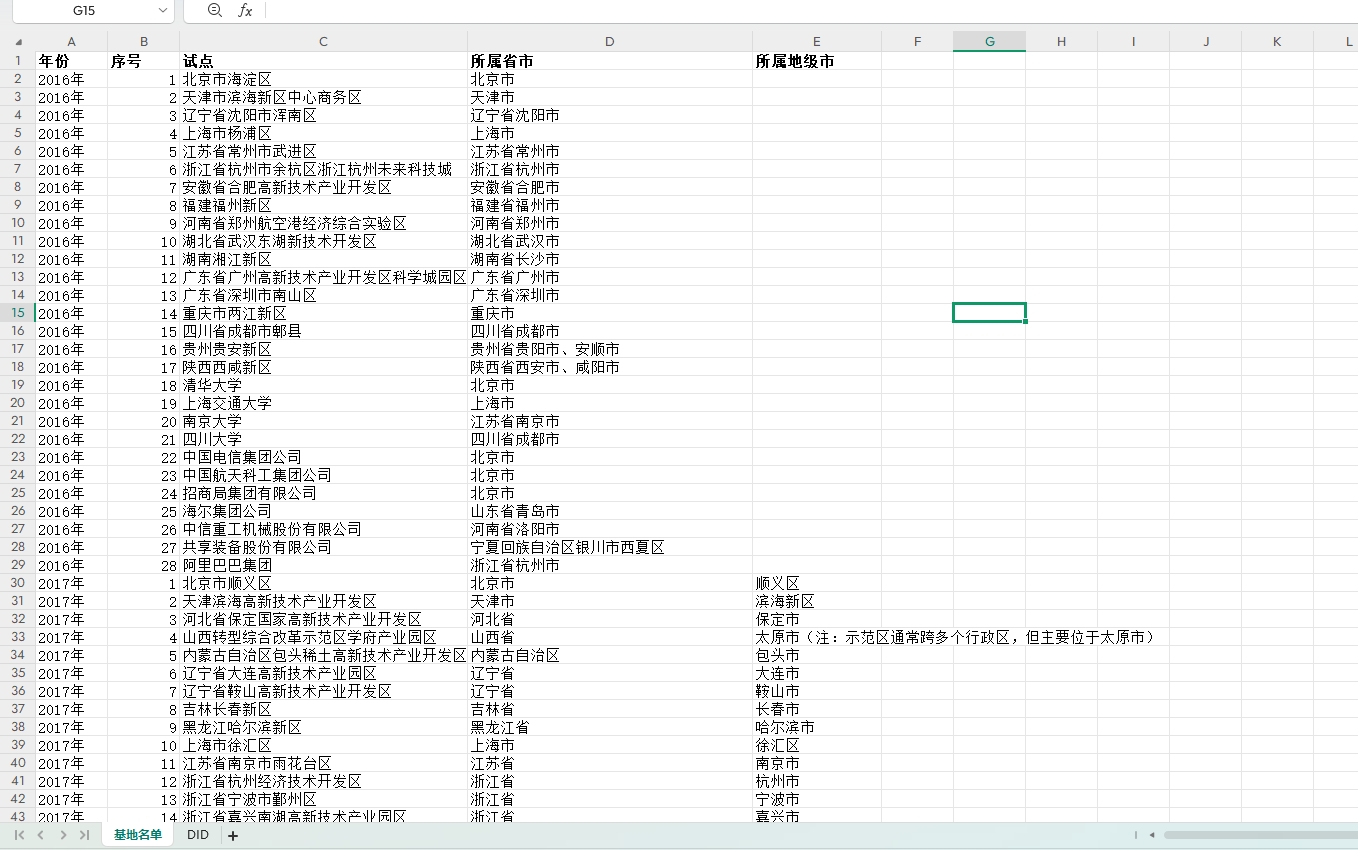This screenshot has height=850, width=1358.
Task: Jump to the first sheet tab arrow
Action: [x=20, y=835]
